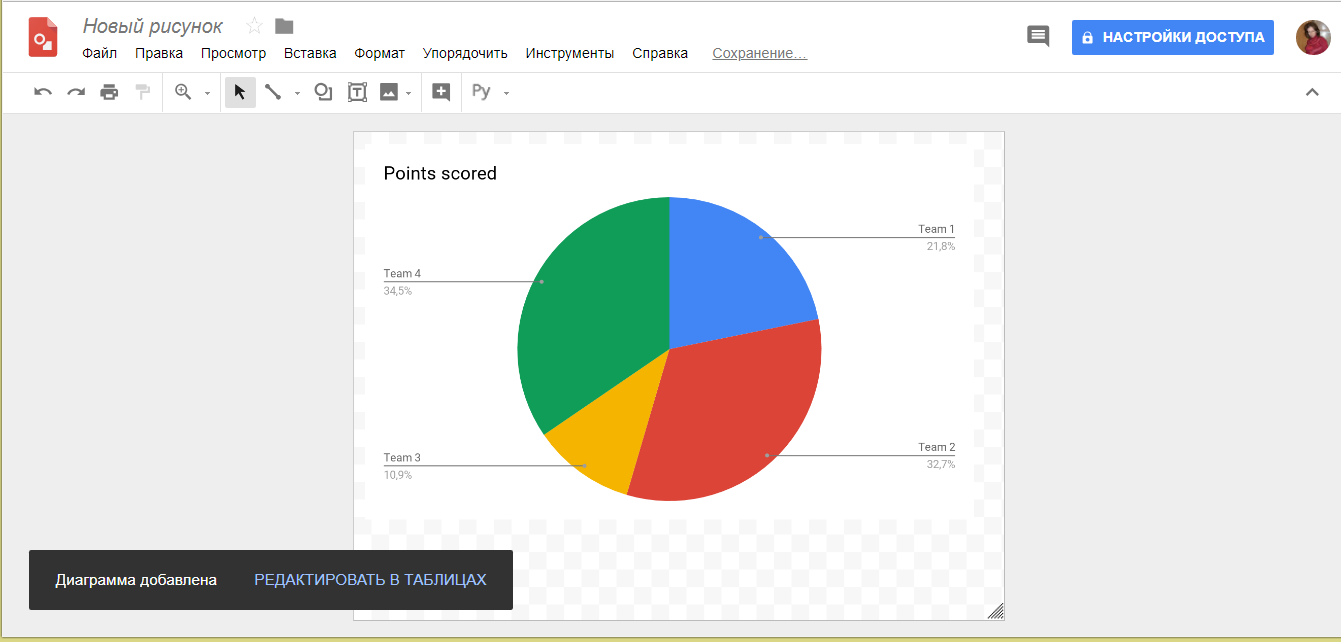The height and width of the screenshot is (642, 1341).
Task: Open the Py input tools dropdown
Action: 505,93
